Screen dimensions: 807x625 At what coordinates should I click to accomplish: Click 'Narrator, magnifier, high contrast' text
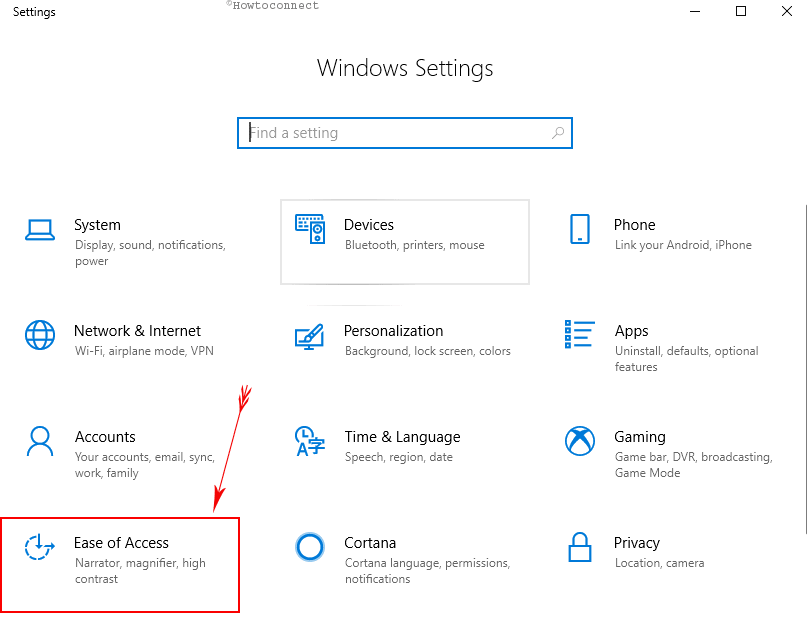(141, 571)
